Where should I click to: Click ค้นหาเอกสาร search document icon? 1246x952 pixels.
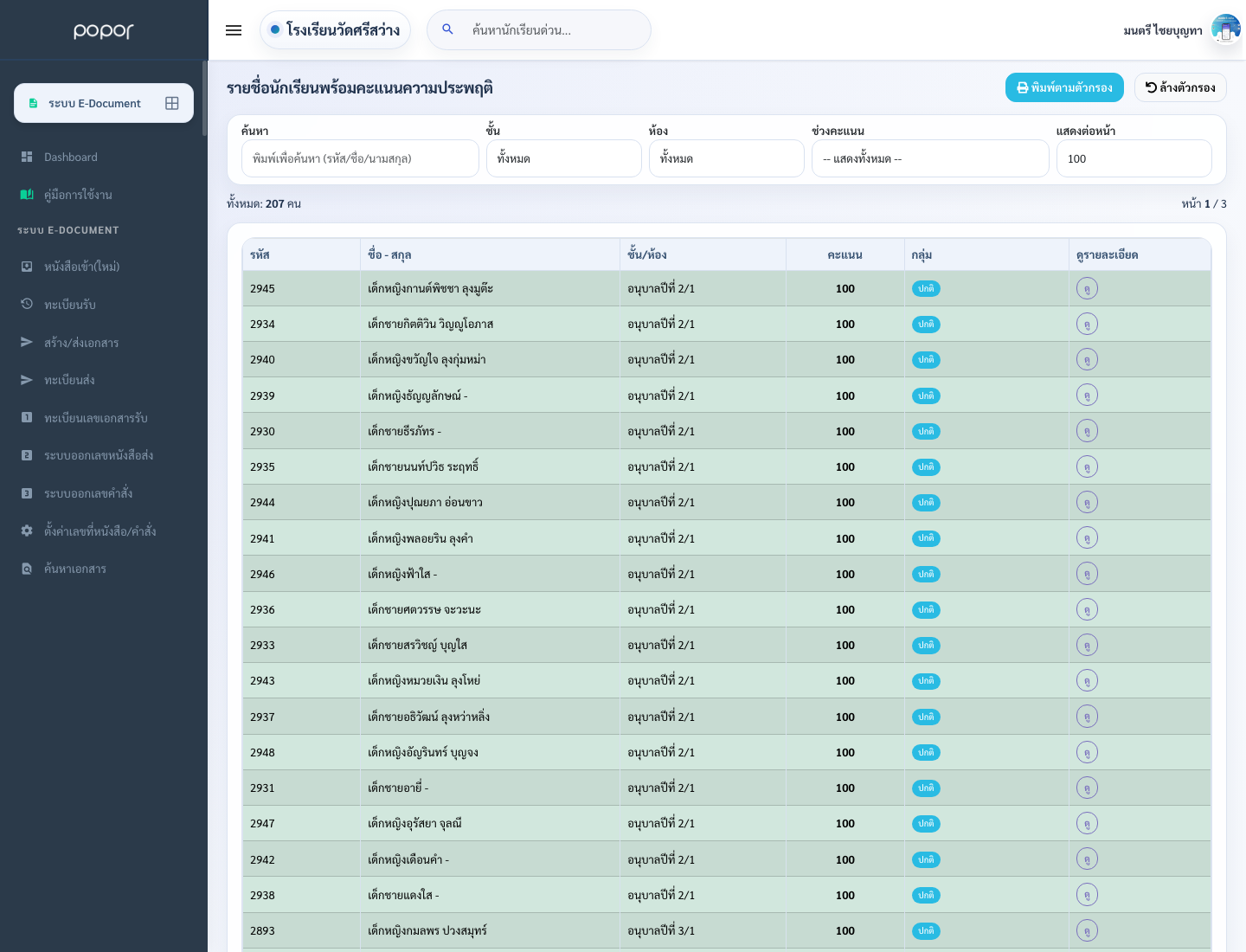[x=27, y=569]
